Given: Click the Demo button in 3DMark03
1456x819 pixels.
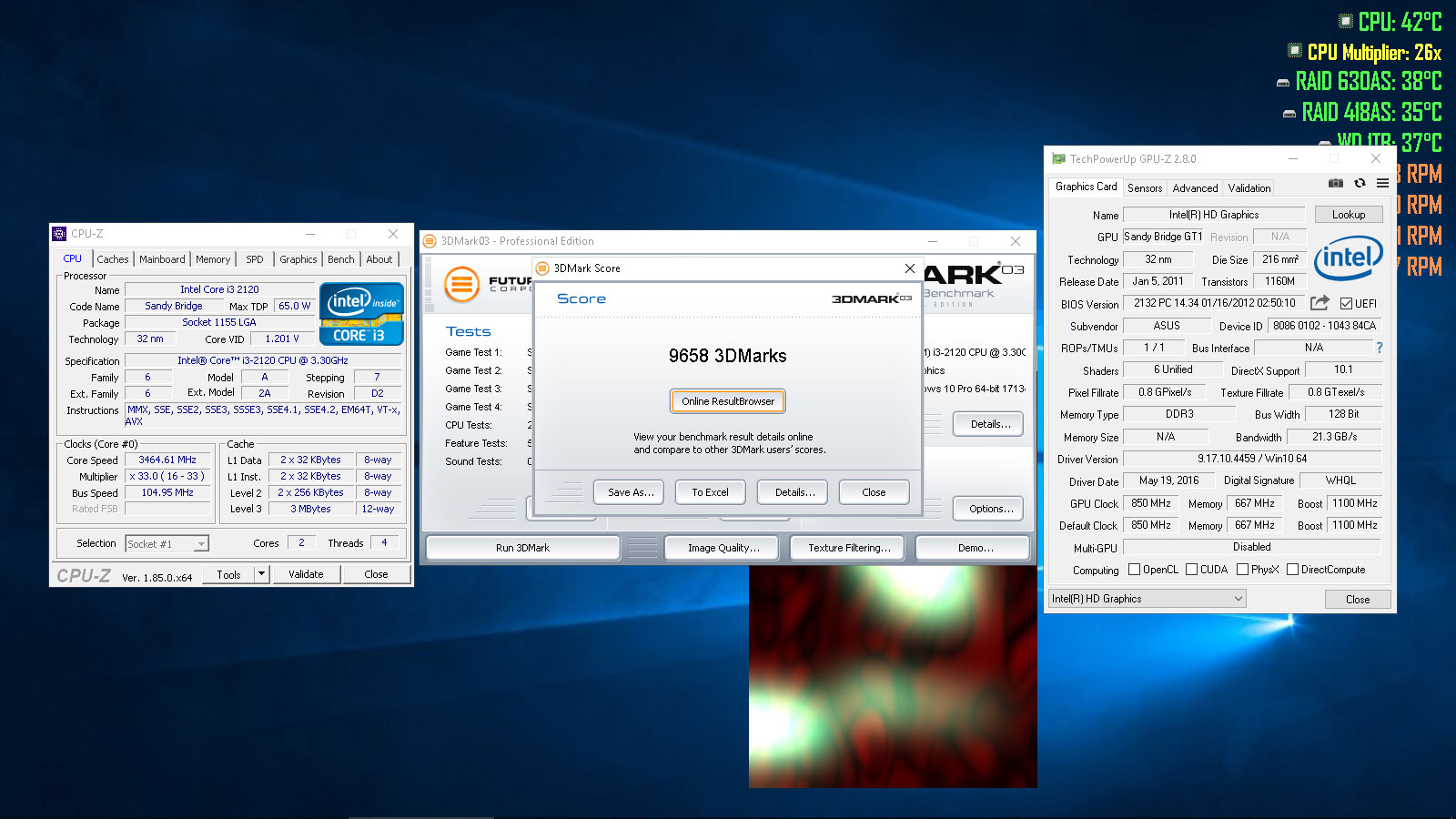Looking at the screenshot, I should pyautogui.click(x=973, y=548).
